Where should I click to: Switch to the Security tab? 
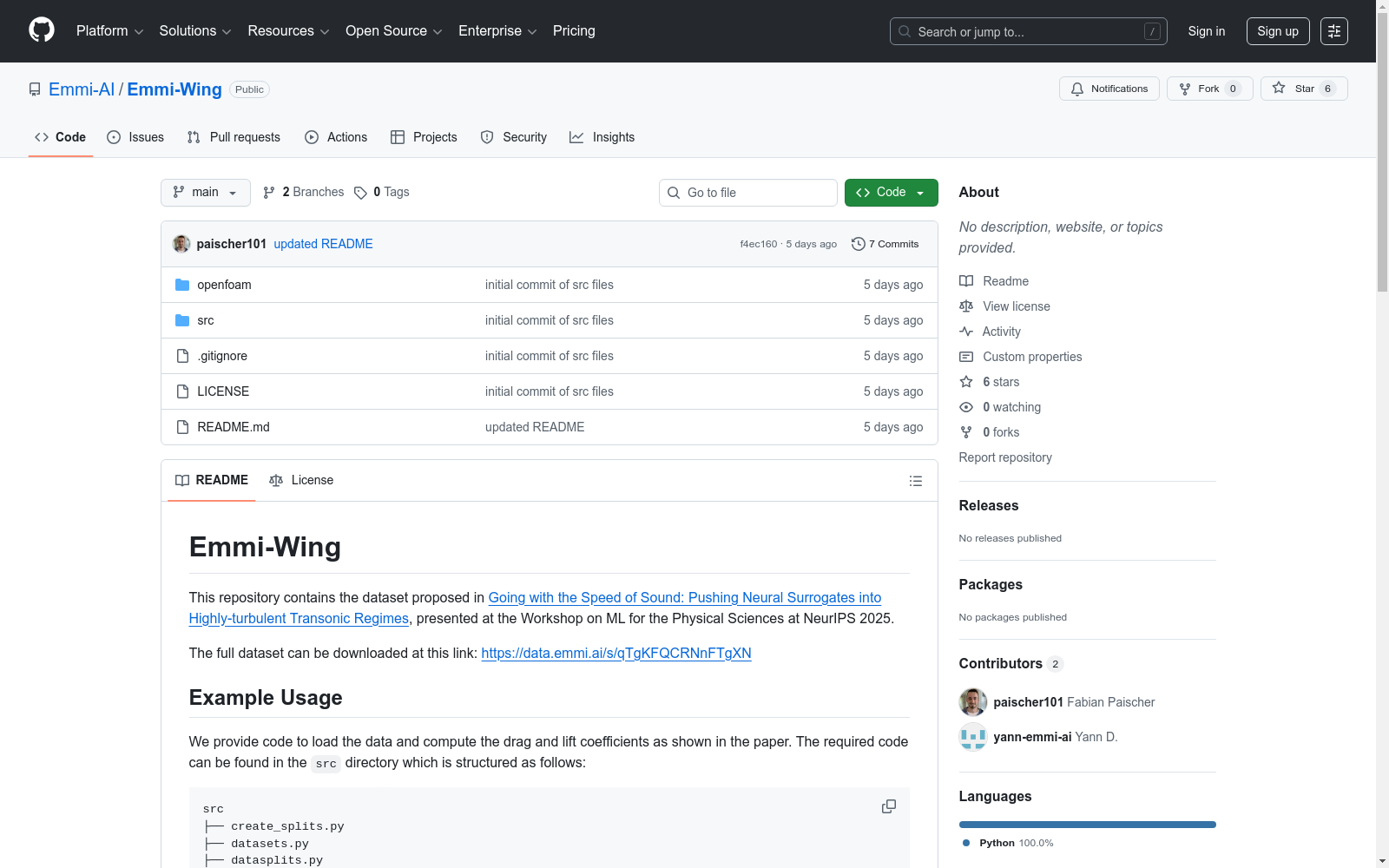(x=514, y=137)
